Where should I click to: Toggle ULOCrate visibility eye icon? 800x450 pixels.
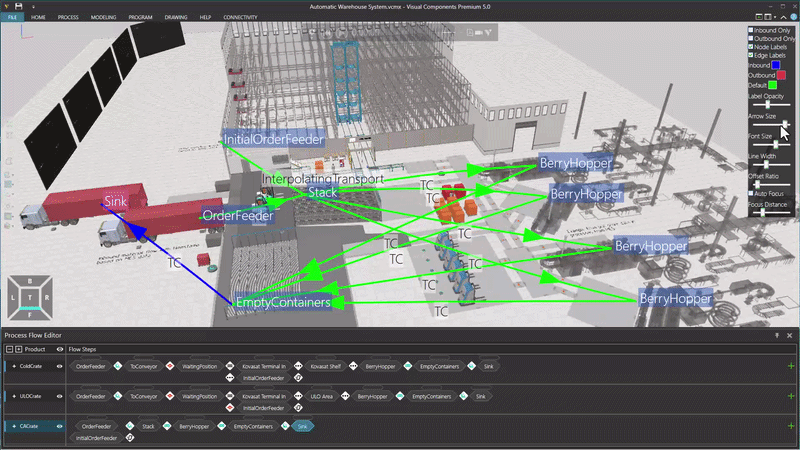pyautogui.click(x=60, y=396)
